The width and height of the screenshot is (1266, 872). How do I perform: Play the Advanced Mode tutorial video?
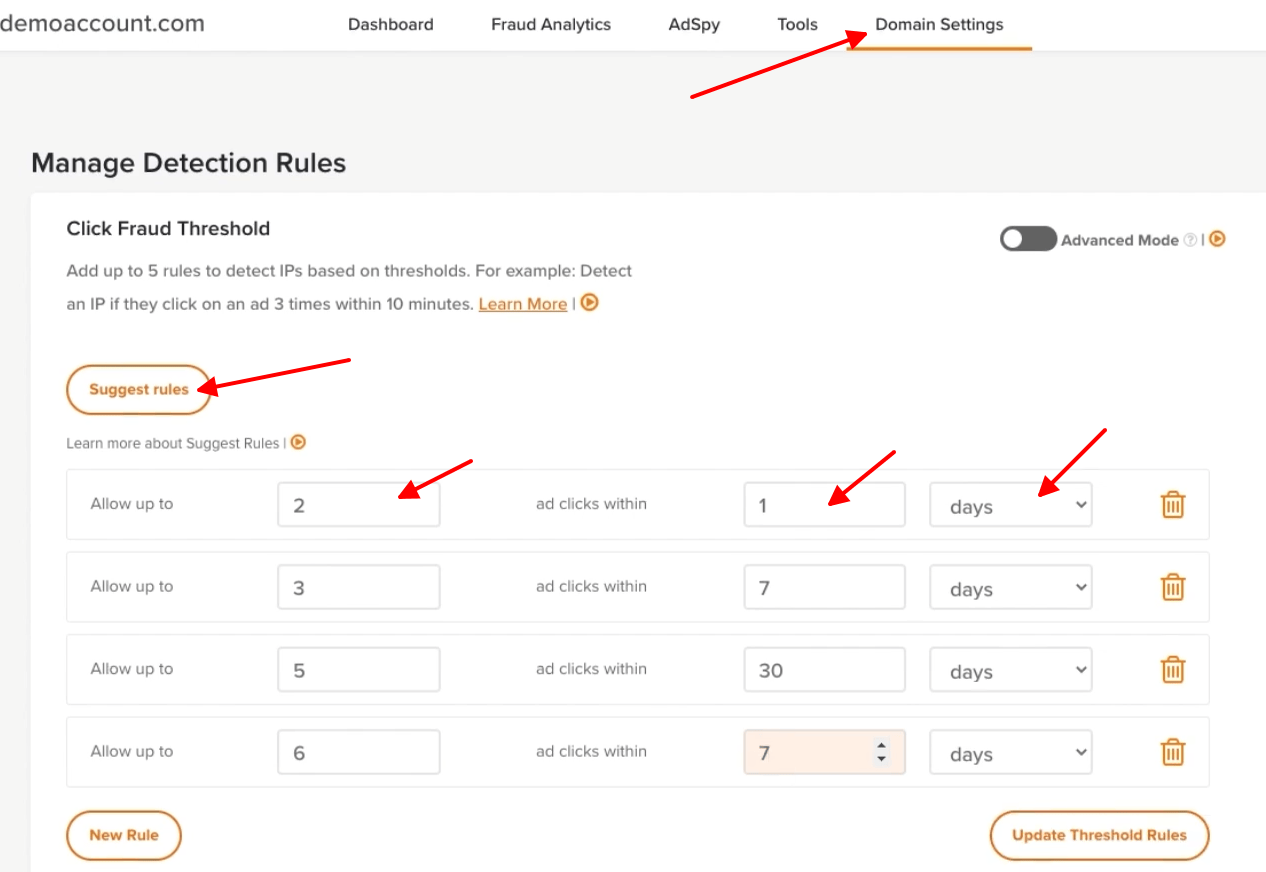point(1216,239)
